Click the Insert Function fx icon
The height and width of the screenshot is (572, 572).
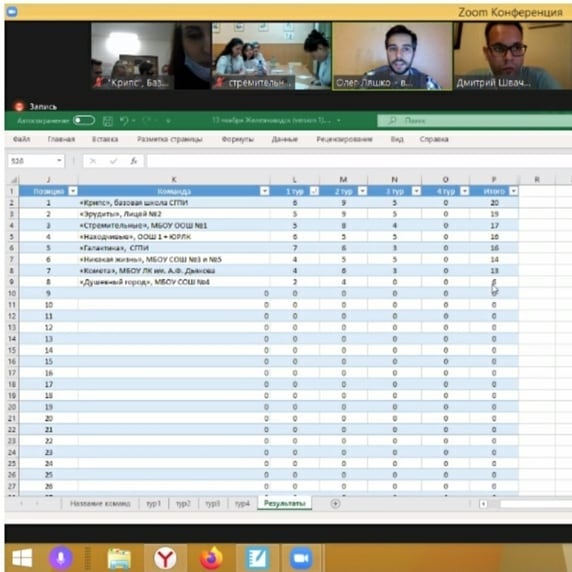coord(134,161)
